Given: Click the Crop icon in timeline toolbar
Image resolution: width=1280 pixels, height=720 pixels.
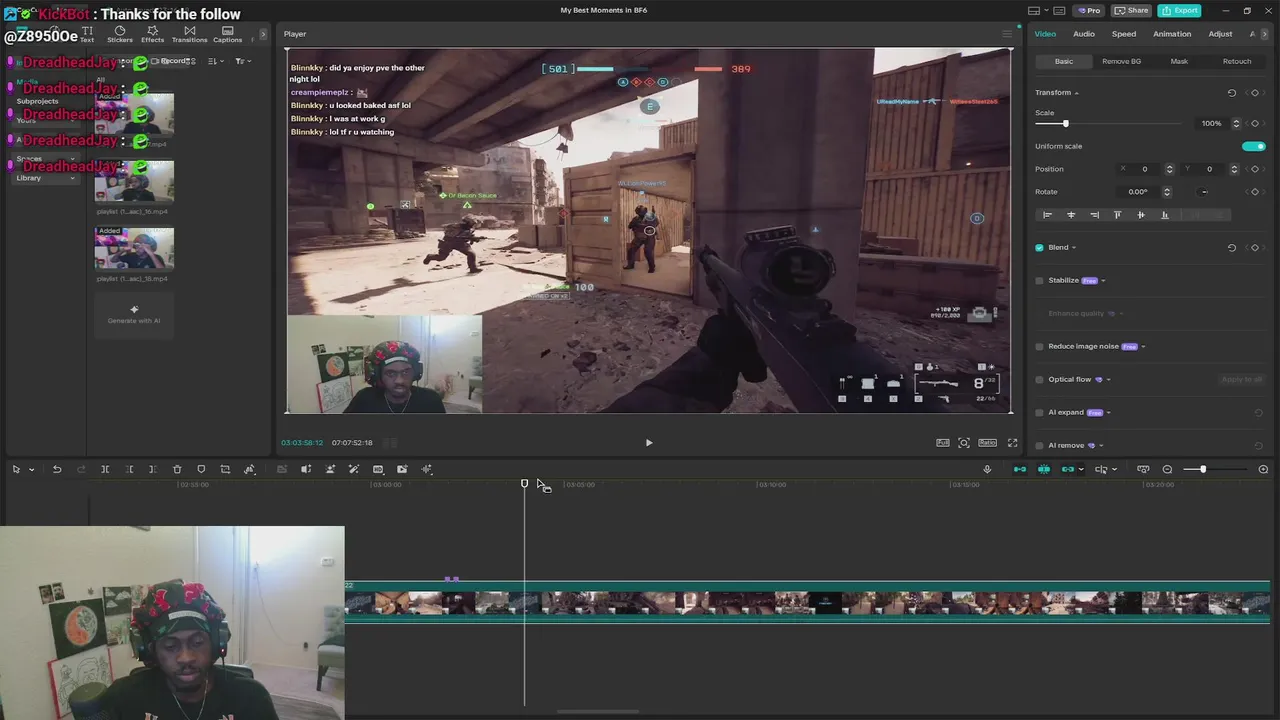Looking at the screenshot, I should coord(225,469).
